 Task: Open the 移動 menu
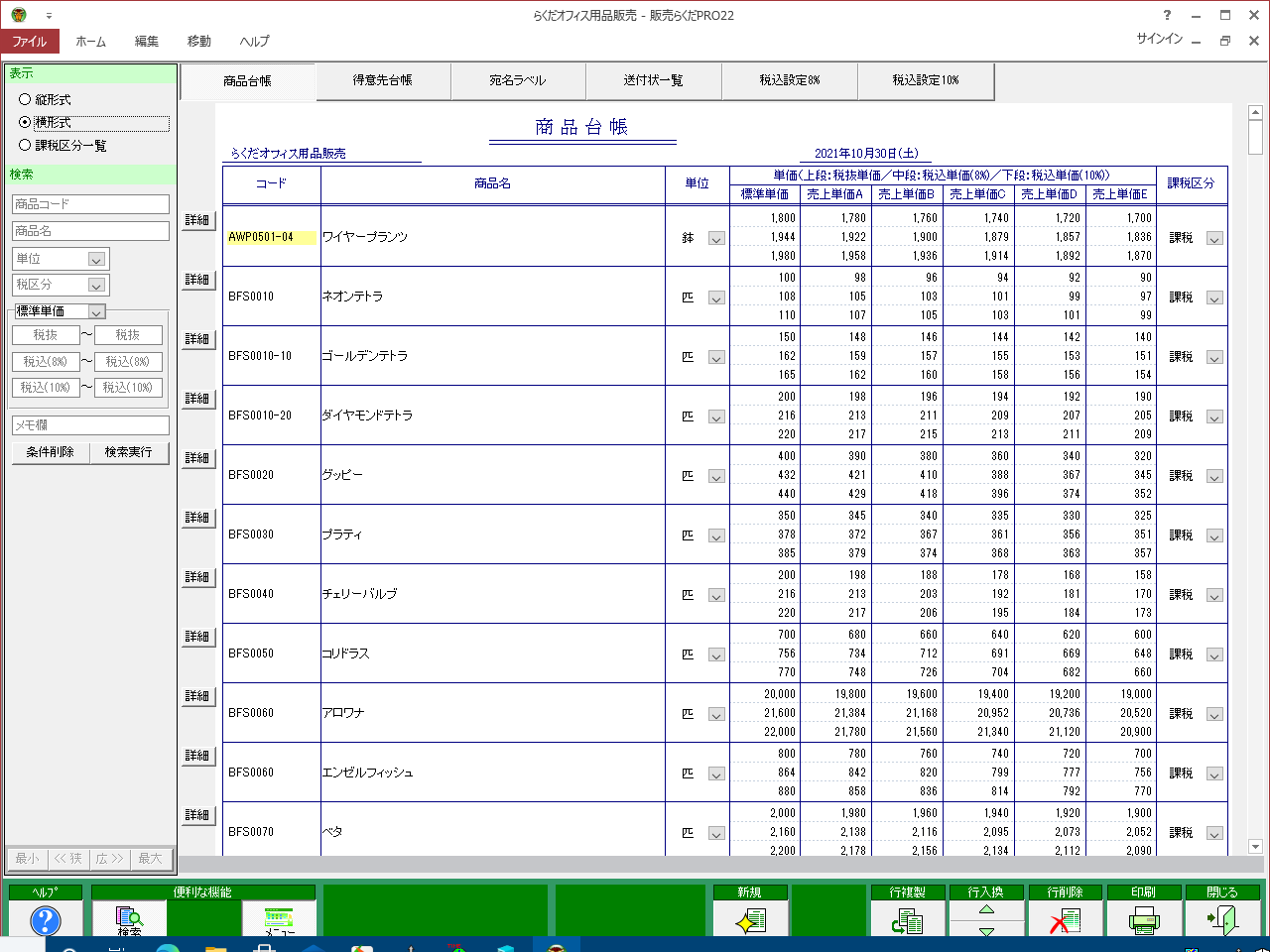(199, 41)
